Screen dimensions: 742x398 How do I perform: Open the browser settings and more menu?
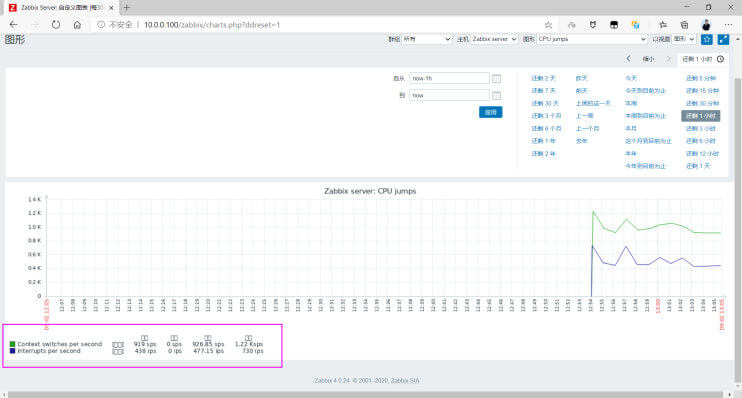[x=728, y=25]
